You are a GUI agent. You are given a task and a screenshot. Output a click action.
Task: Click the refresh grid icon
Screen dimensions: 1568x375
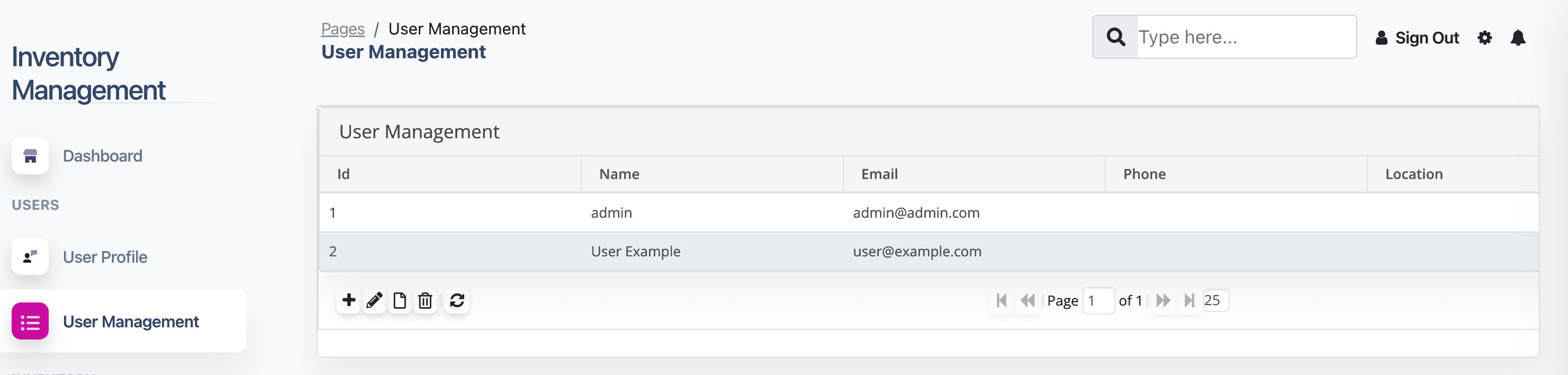[x=457, y=301]
